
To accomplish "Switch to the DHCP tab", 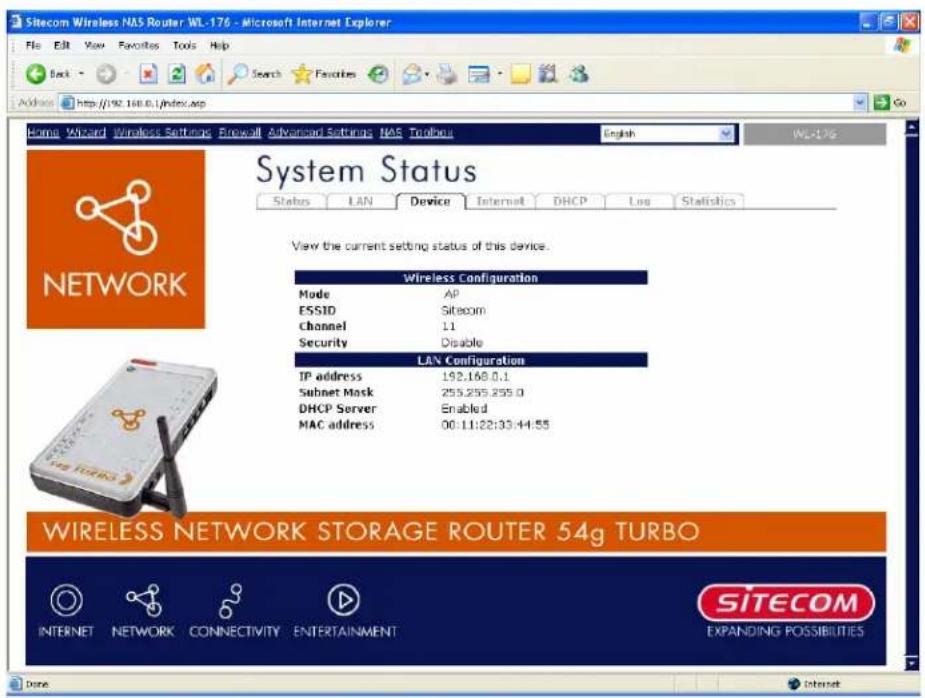I will point(570,201).
